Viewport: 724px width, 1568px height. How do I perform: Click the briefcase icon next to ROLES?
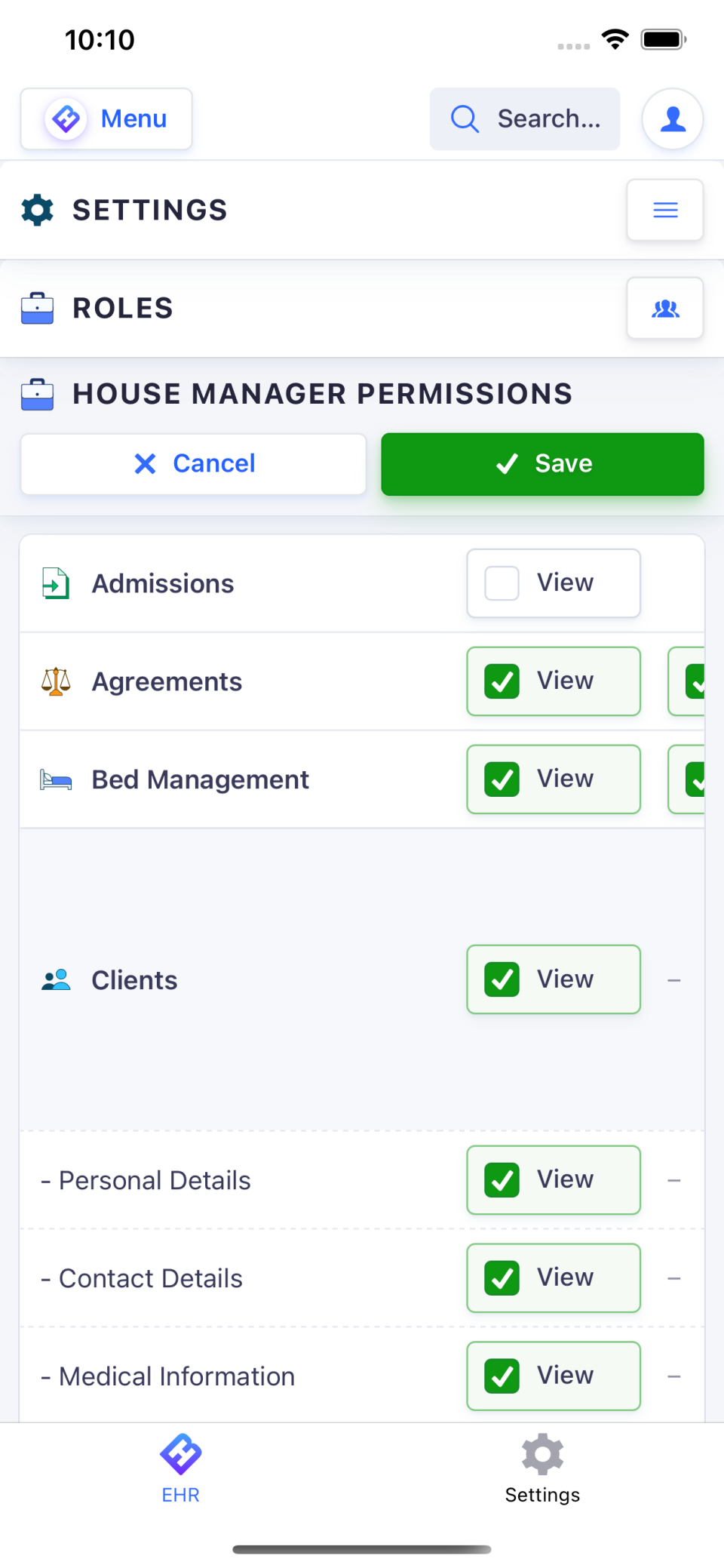pyautogui.click(x=38, y=308)
